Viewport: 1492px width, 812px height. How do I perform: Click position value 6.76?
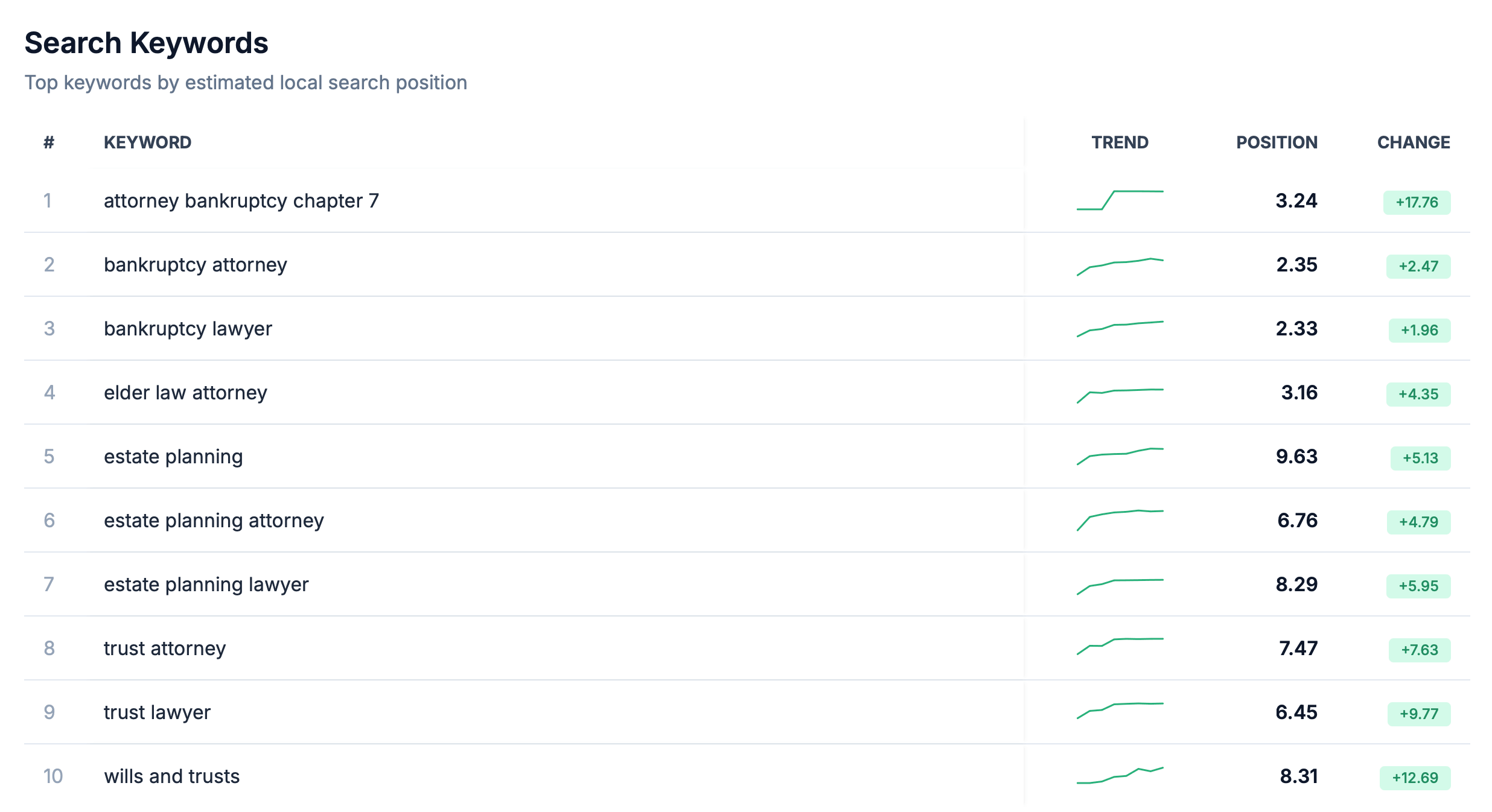(x=1297, y=520)
